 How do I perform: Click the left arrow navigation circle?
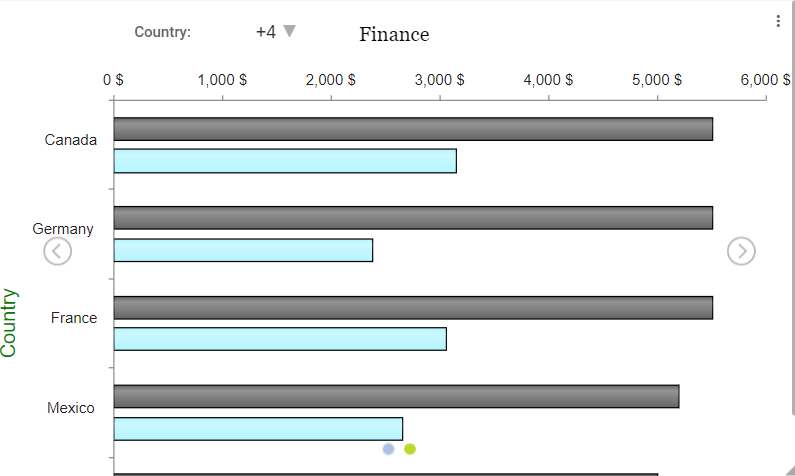click(x=58, y=252)
